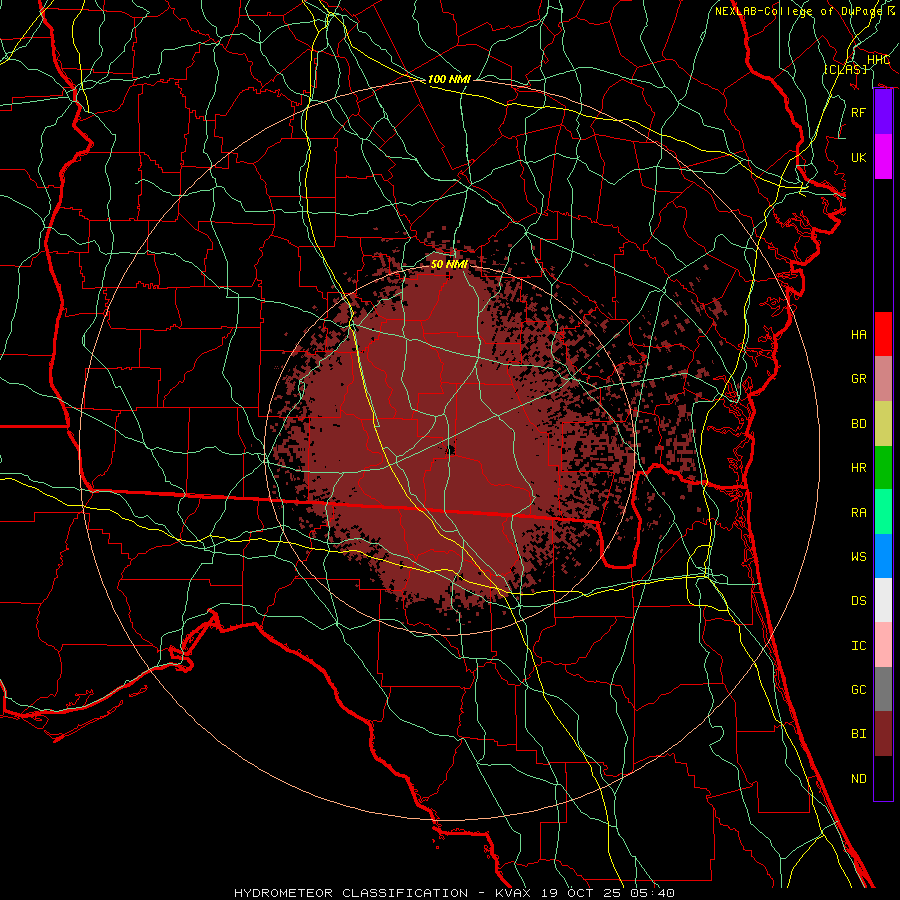Click the BI brown legend swatch
The width and height of the screenshot is (900, 900).
pyautogui.click(x=883, y=734)
